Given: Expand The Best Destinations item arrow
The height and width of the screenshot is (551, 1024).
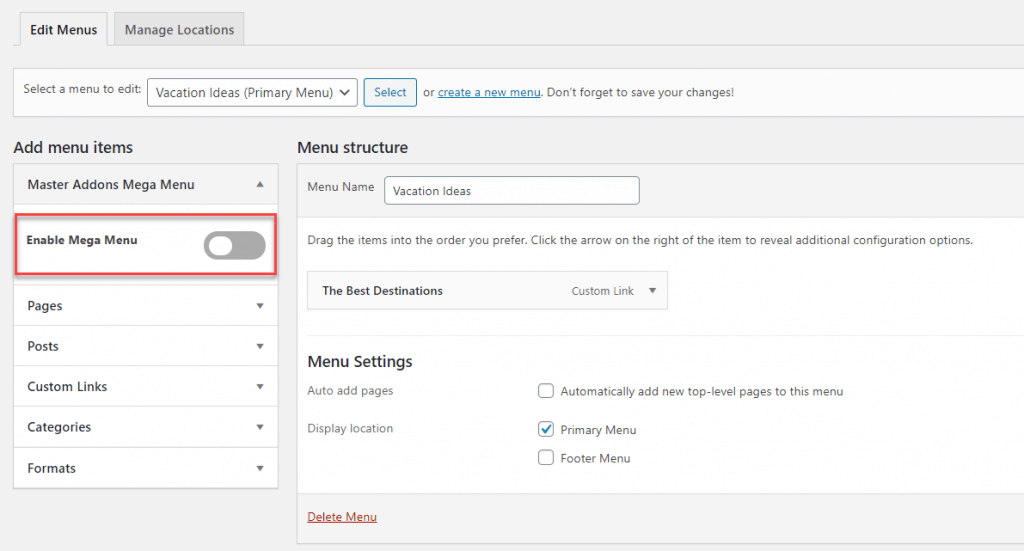Looking at the screenshot, I should pos(652,291).
